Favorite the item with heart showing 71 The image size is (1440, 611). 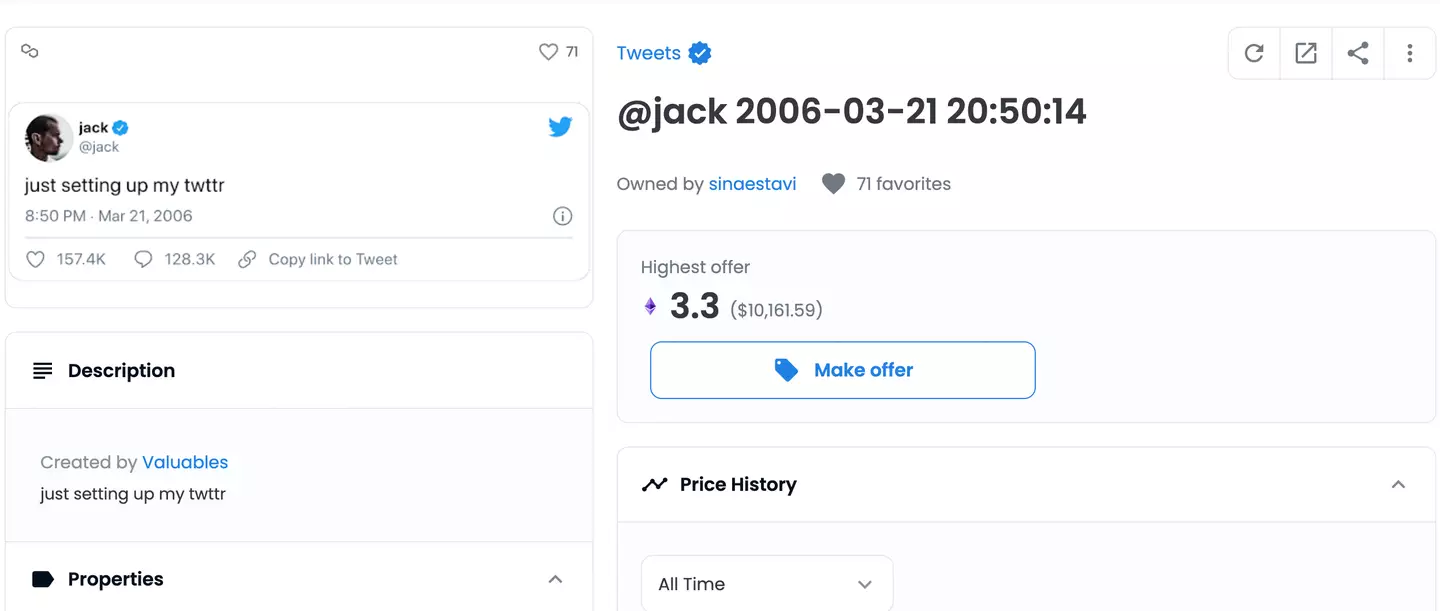click(548, 52)
